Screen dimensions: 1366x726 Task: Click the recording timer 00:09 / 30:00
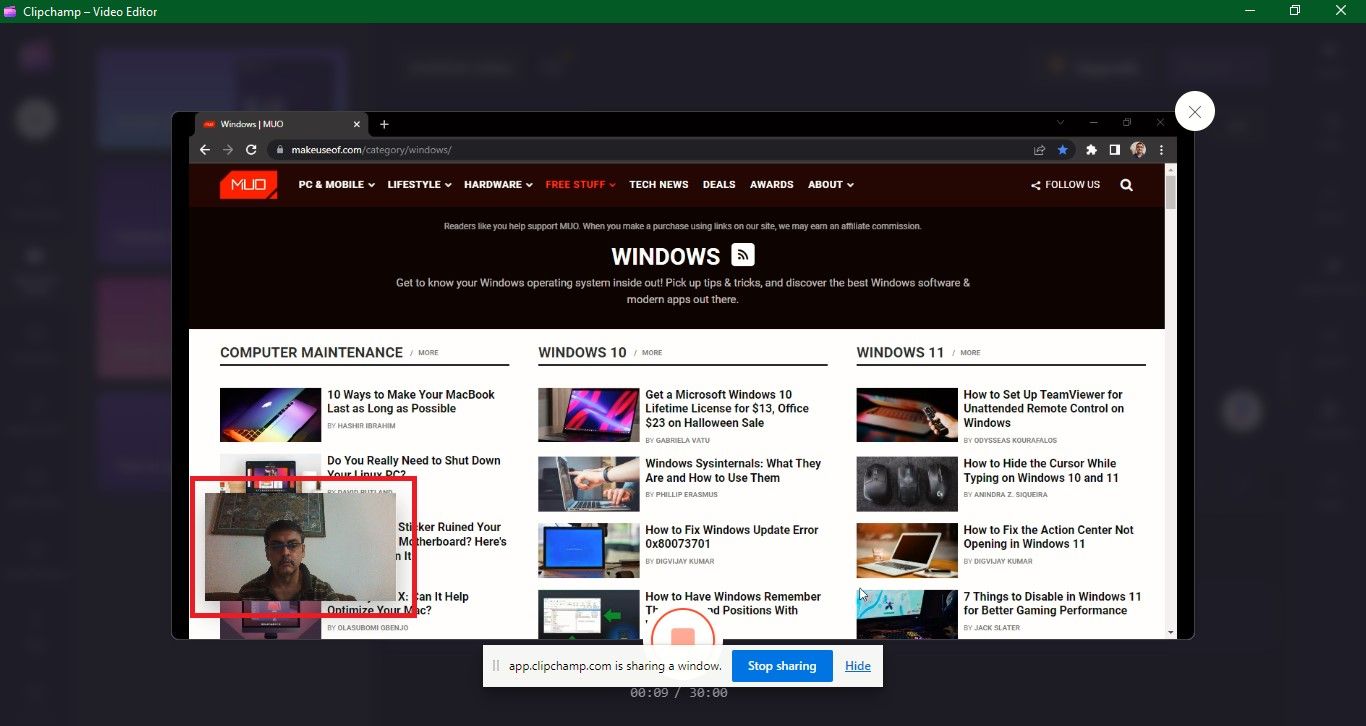click(679, 693)
